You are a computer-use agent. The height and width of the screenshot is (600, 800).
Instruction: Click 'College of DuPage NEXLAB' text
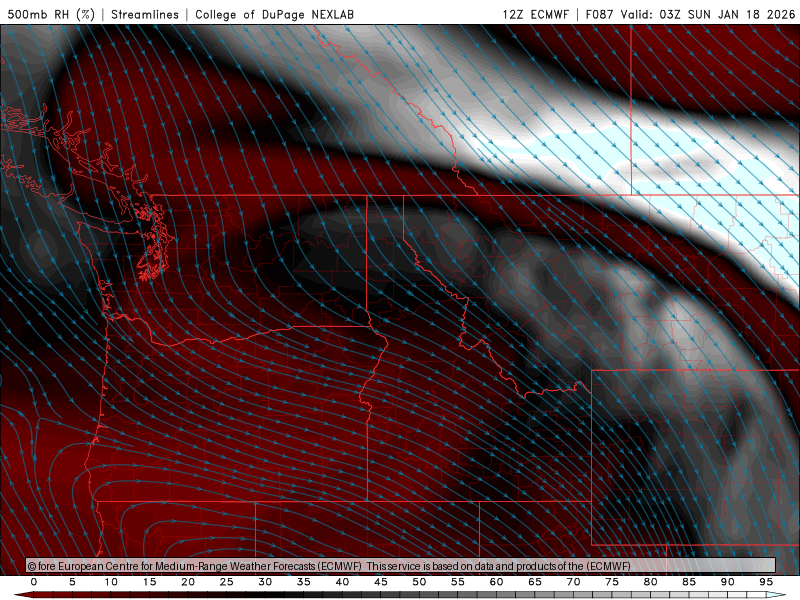(274, 14)
